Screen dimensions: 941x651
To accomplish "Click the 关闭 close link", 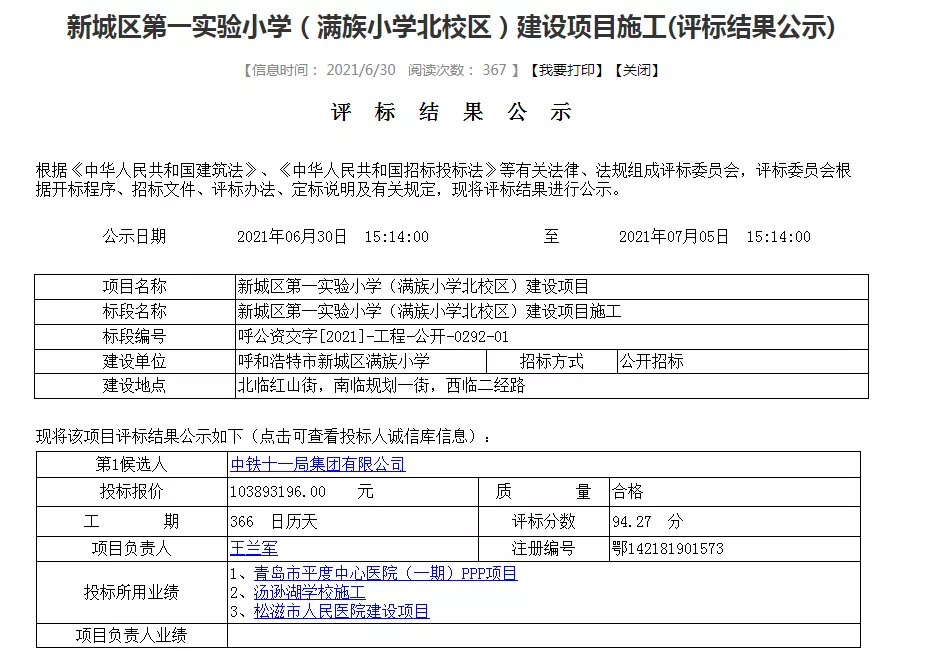I will point(636,70).
